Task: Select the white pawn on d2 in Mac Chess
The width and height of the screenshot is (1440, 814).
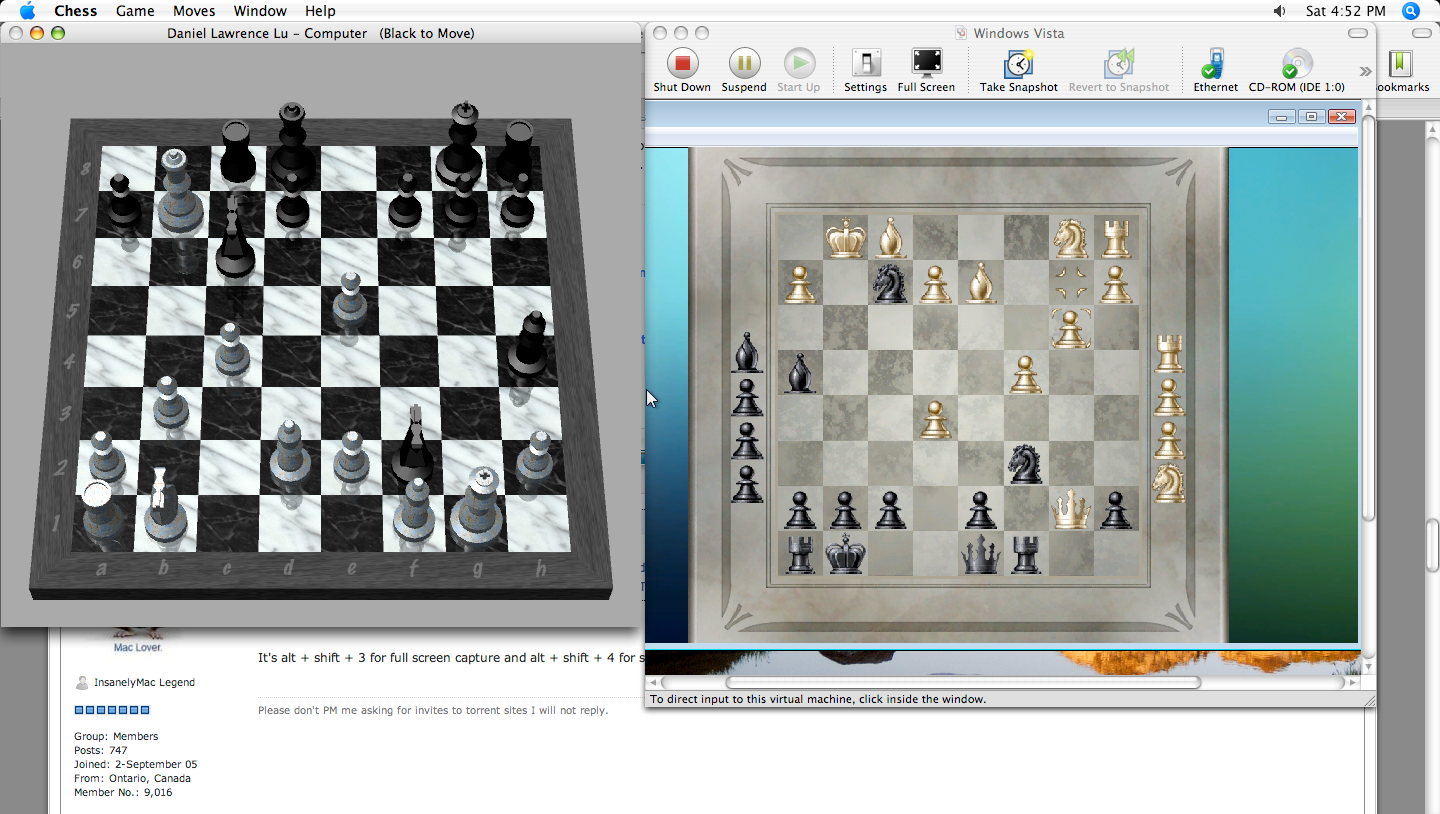Action: (289, 455)
